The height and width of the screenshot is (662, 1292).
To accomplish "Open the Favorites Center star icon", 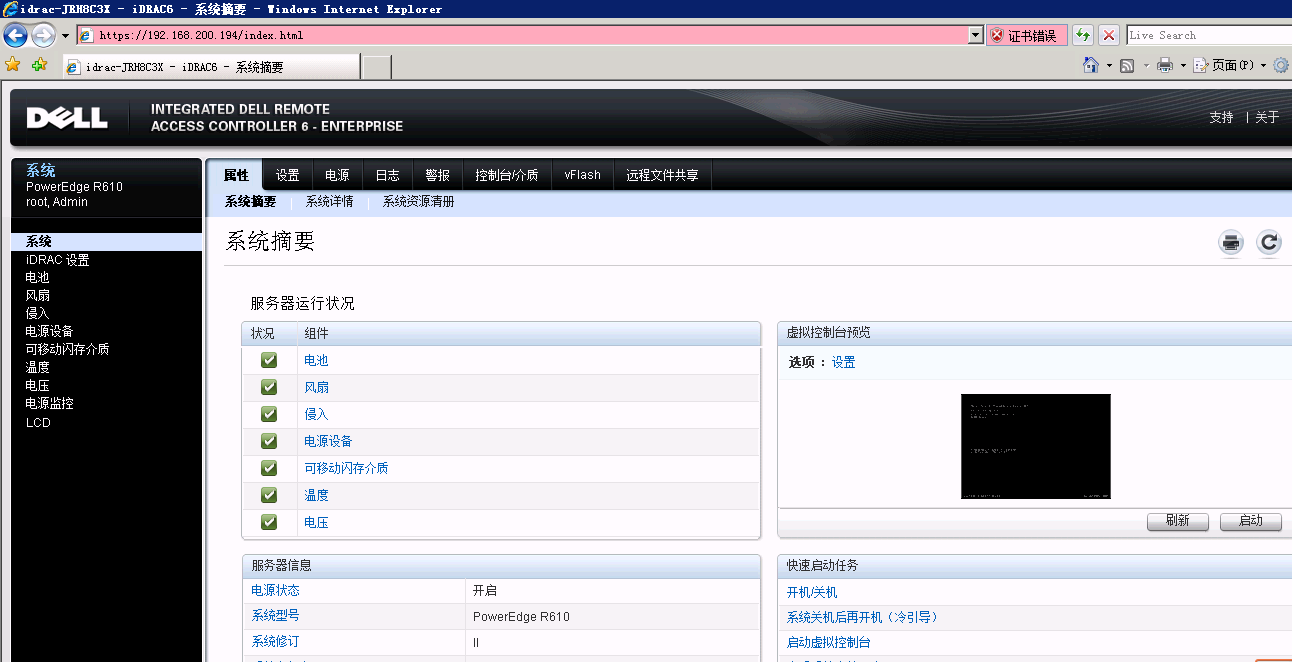I will point(13,65).
